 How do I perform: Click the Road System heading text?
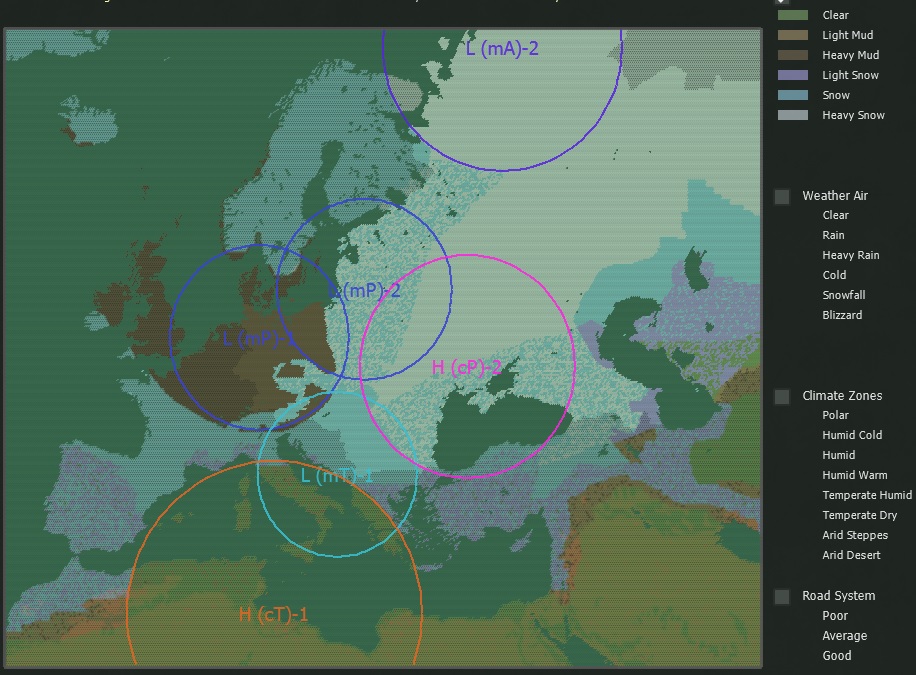[x=839, y=596]
